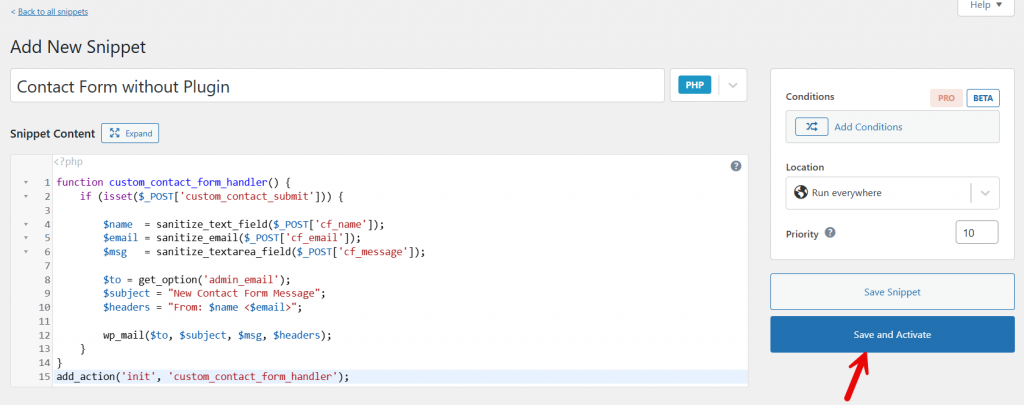
Task: Open the Help dropdown
Action: (x=985, y=5)
